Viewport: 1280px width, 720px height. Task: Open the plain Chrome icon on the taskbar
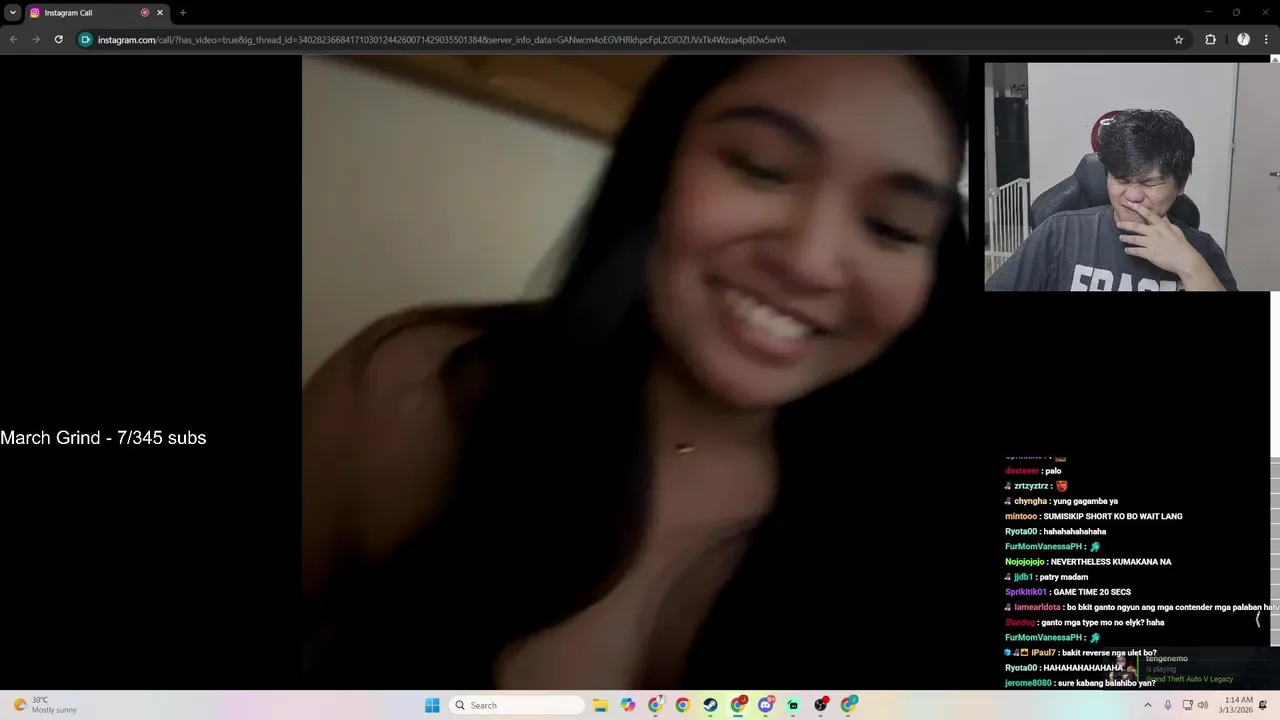(682, 705)
